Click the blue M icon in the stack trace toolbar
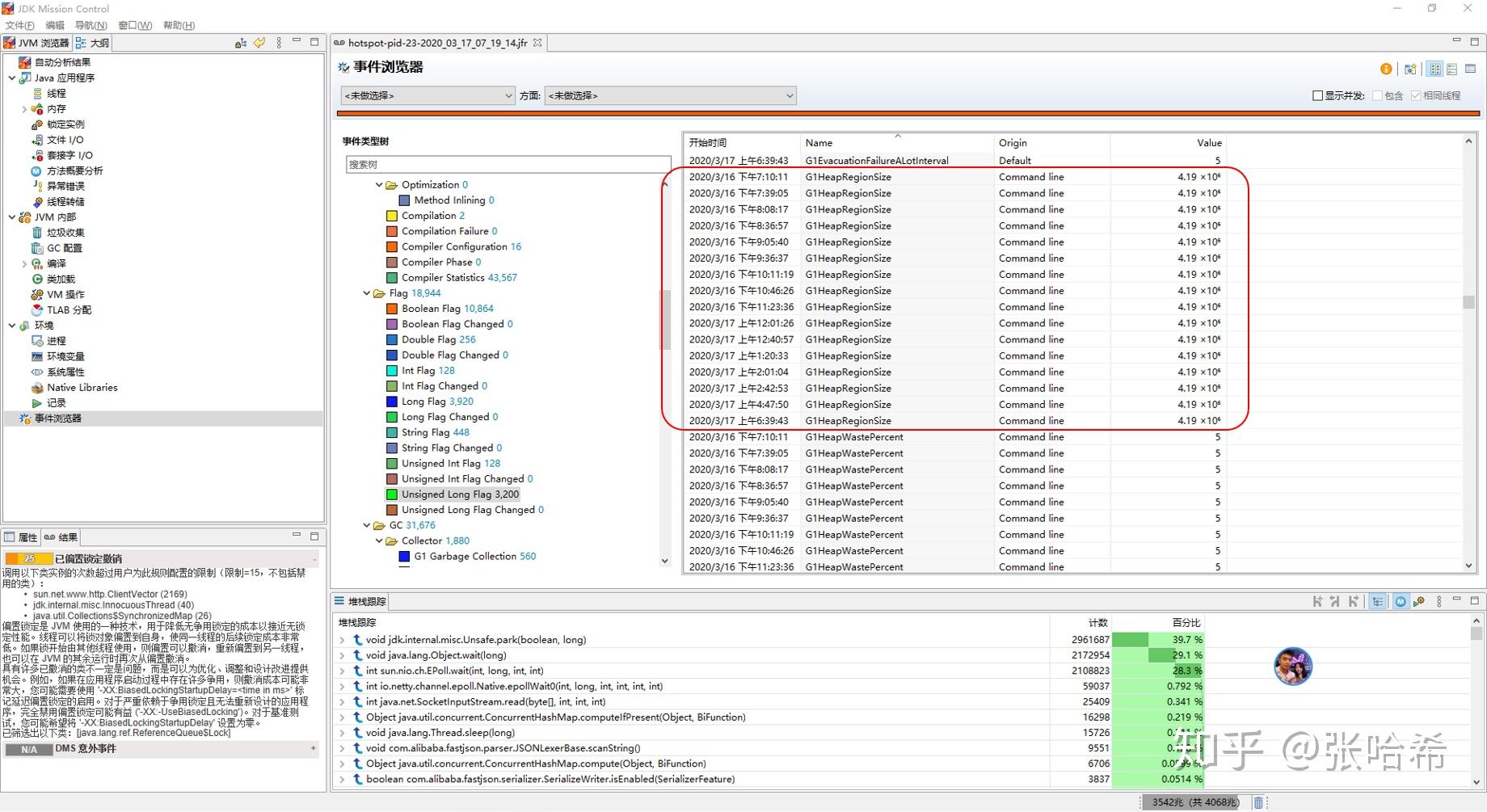Image resolution: width=1487 pixels, height=812 pixels. click(x=1401, y=601)
